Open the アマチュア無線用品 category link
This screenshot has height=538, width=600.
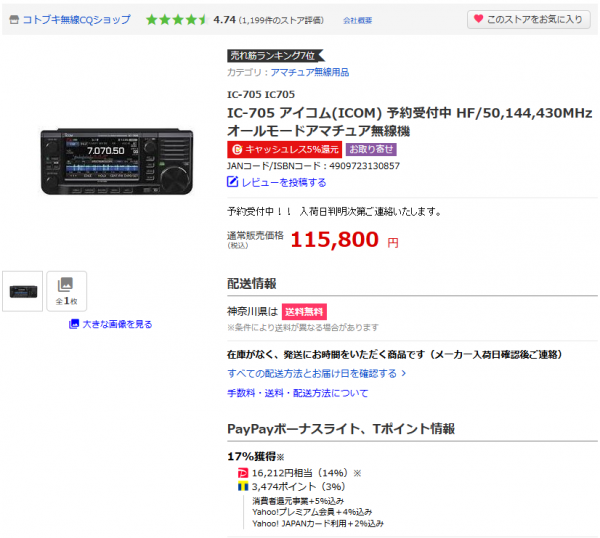coord(310,72)
